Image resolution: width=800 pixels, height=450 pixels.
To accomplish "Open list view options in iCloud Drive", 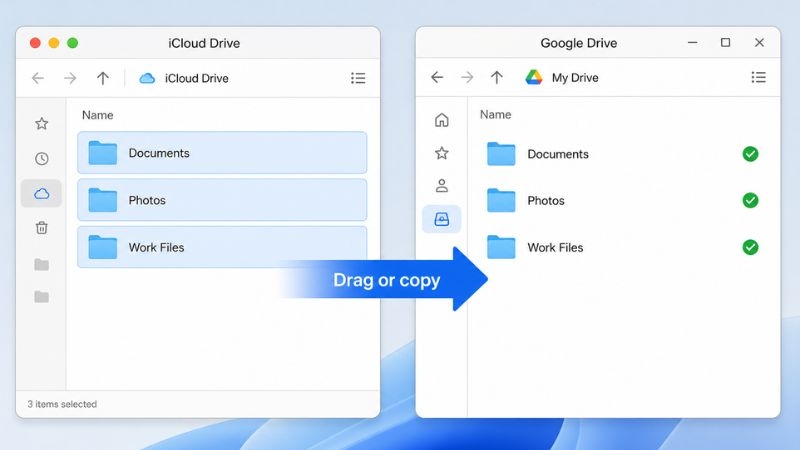I will tap(358, 78).
